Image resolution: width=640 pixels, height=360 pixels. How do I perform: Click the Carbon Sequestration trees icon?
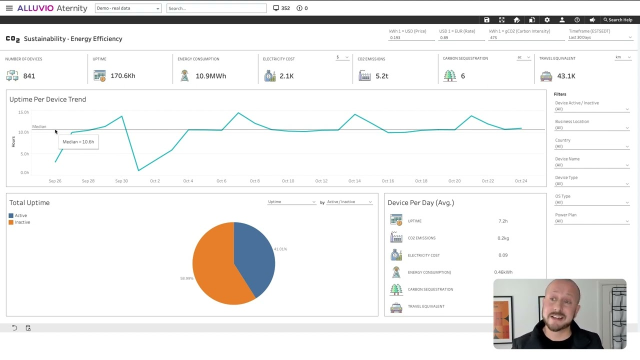(x=450, y=76)
